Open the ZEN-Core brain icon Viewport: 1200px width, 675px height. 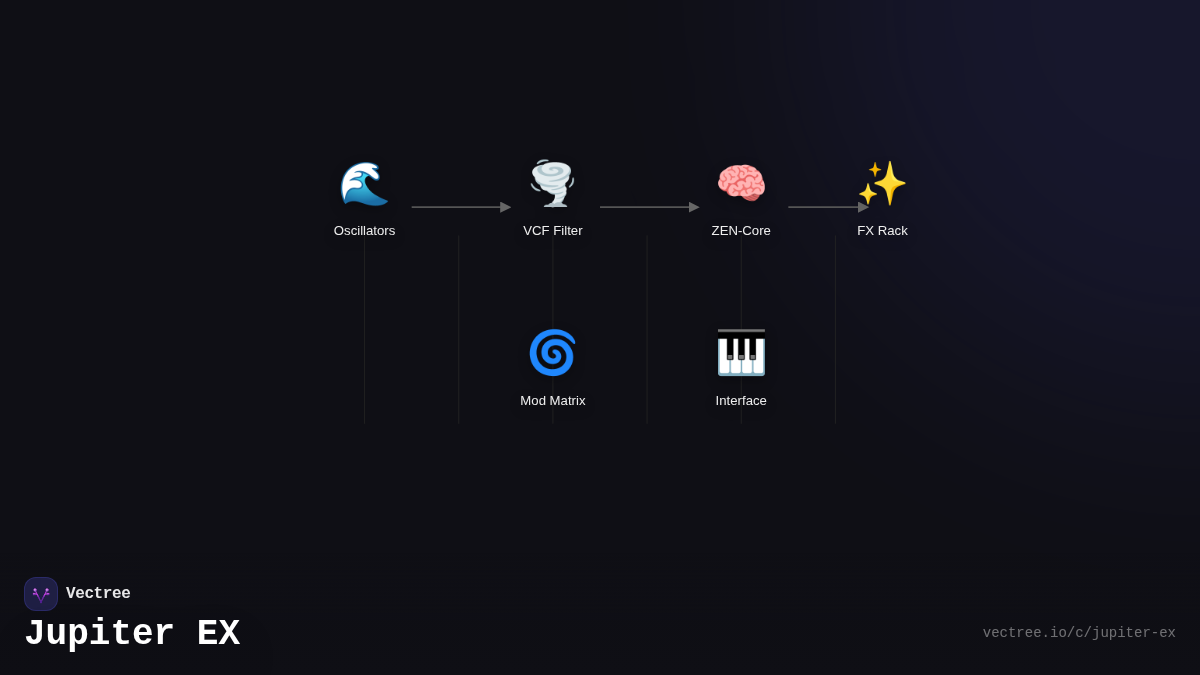(741, 184)
